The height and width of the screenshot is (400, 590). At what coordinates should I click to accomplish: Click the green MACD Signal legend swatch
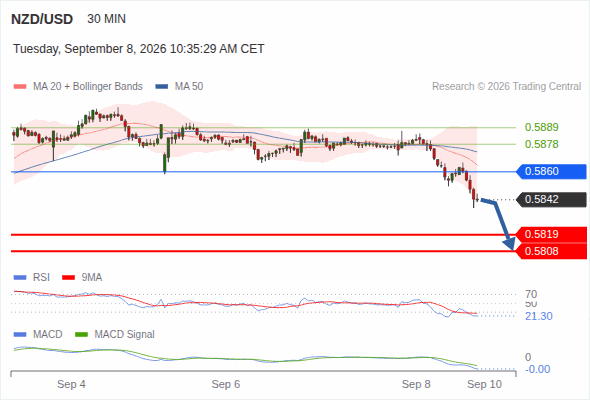81,335
